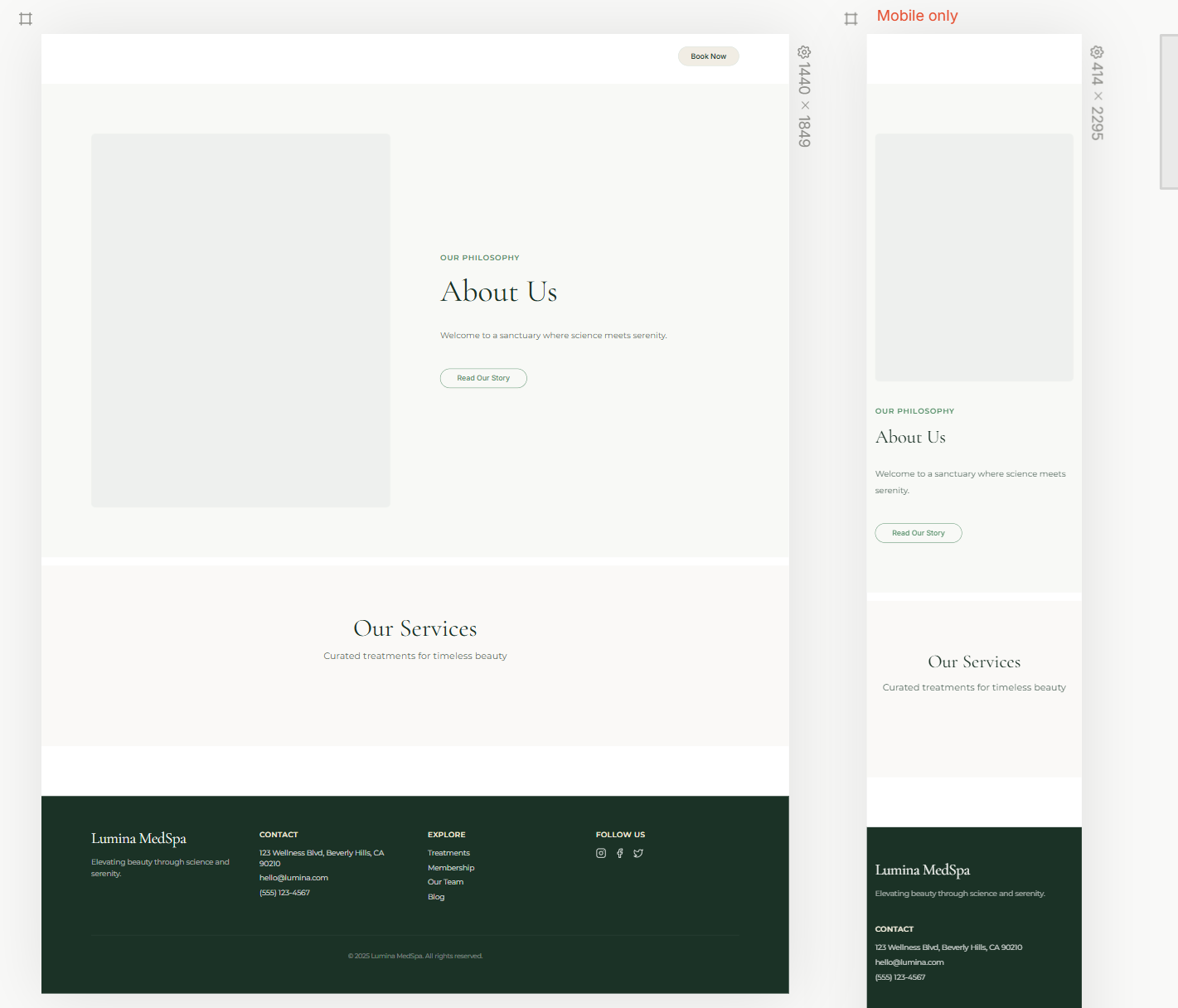The width and height of the screenshot is (1178, 1008).
Task: Click the vertical scrollbar thumb at right
Action: click(1168, 112)
